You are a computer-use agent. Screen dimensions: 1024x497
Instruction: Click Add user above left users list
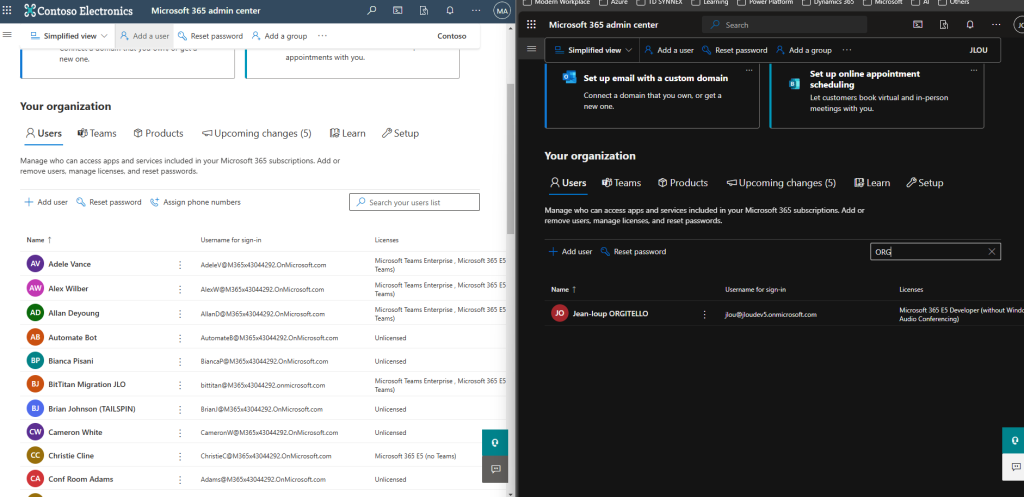46,202
